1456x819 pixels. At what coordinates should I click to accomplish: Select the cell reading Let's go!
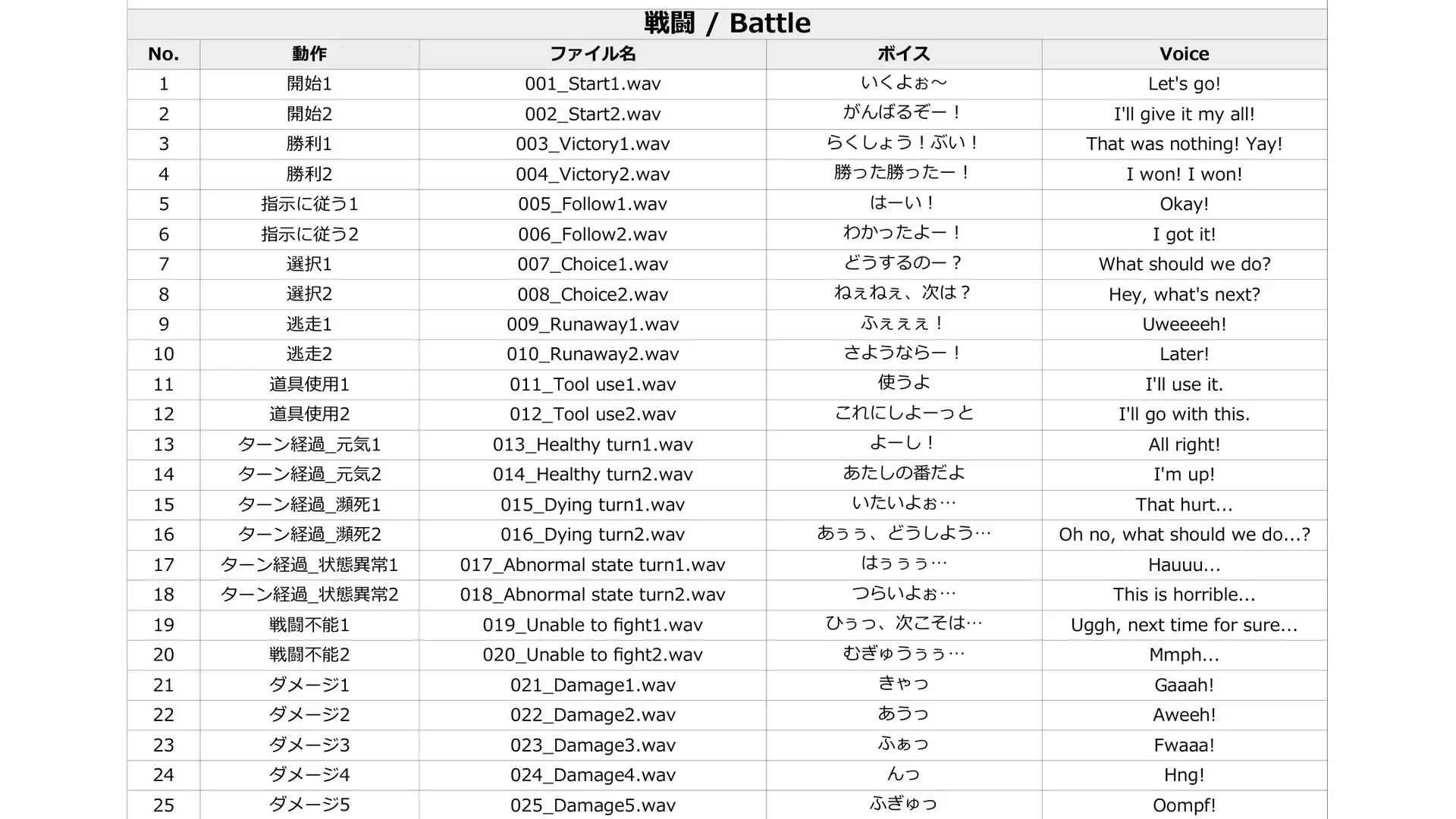click(1185, 84)
